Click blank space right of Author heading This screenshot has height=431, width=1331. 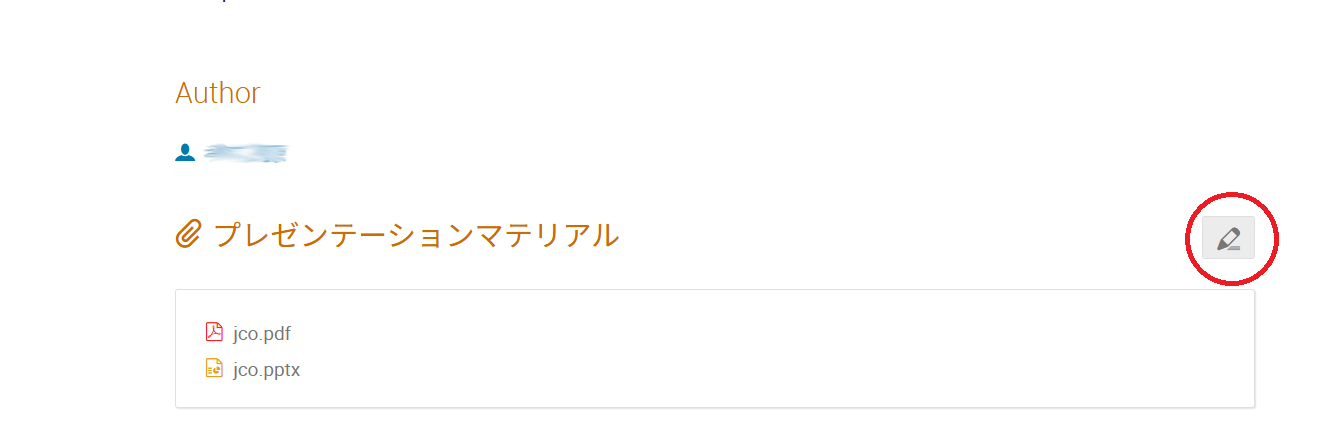pyautogui.click(x=700, y=93)
